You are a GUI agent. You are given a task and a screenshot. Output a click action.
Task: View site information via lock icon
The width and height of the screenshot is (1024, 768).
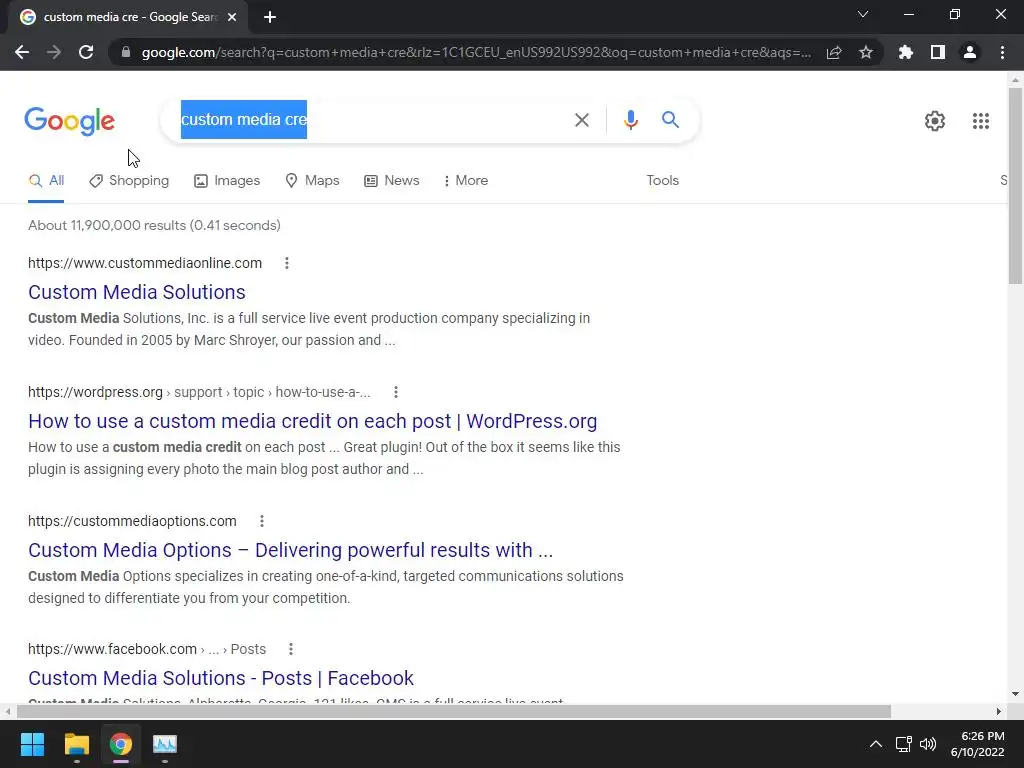click(126, 52)
